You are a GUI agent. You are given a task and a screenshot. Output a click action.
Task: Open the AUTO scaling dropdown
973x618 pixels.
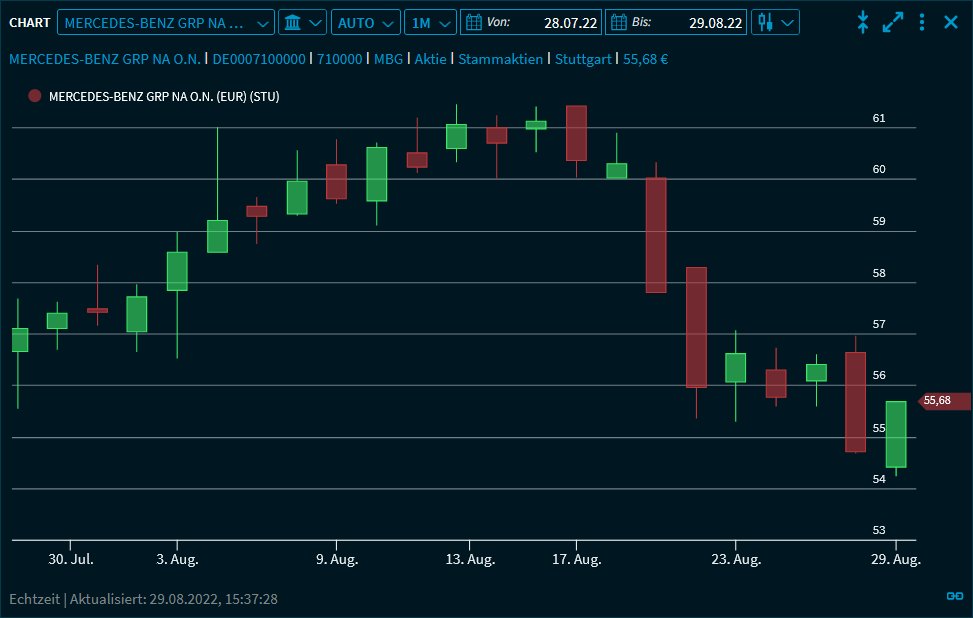point(366,22)
